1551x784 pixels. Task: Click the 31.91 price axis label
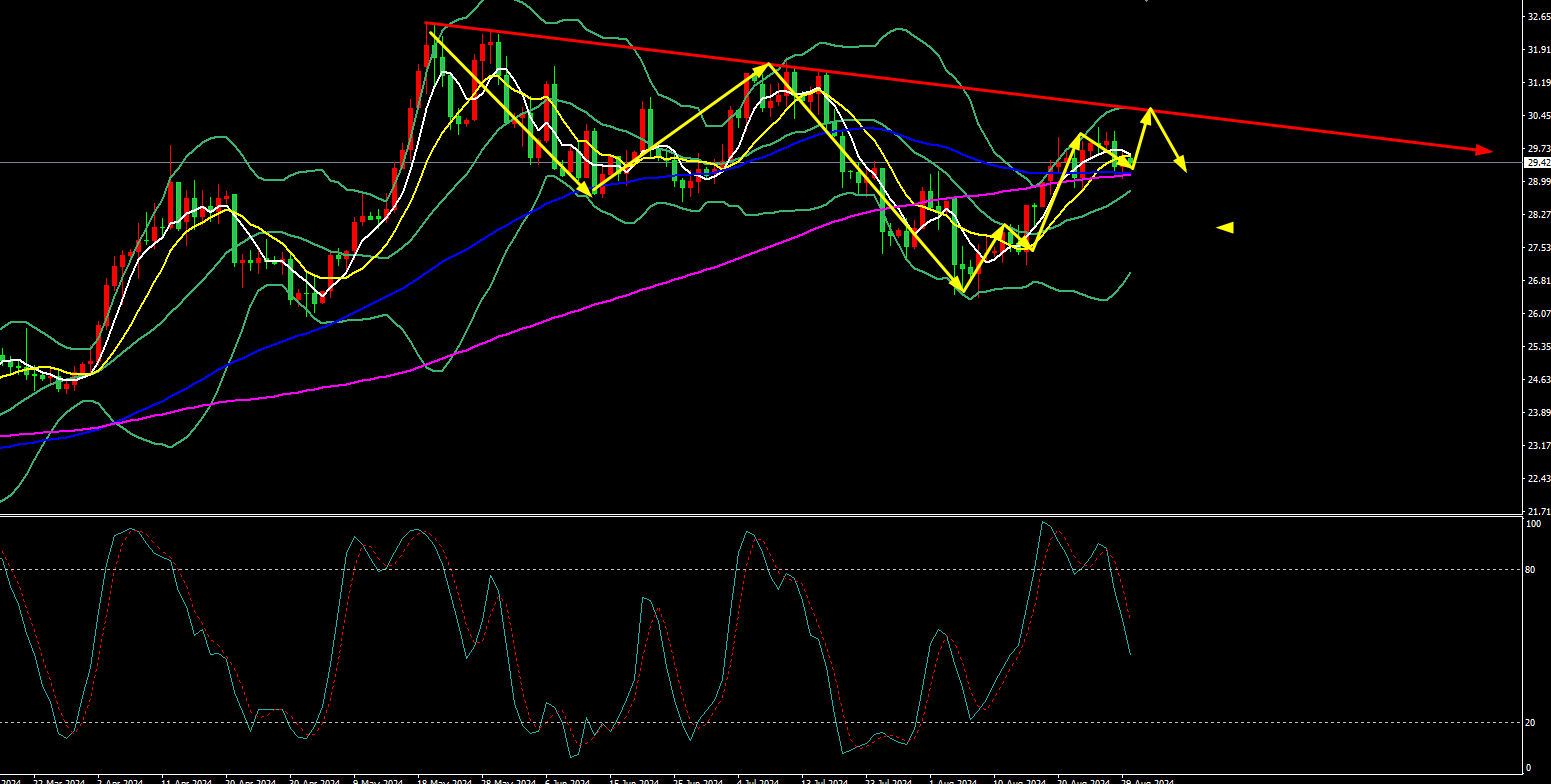click(1538, 49)
